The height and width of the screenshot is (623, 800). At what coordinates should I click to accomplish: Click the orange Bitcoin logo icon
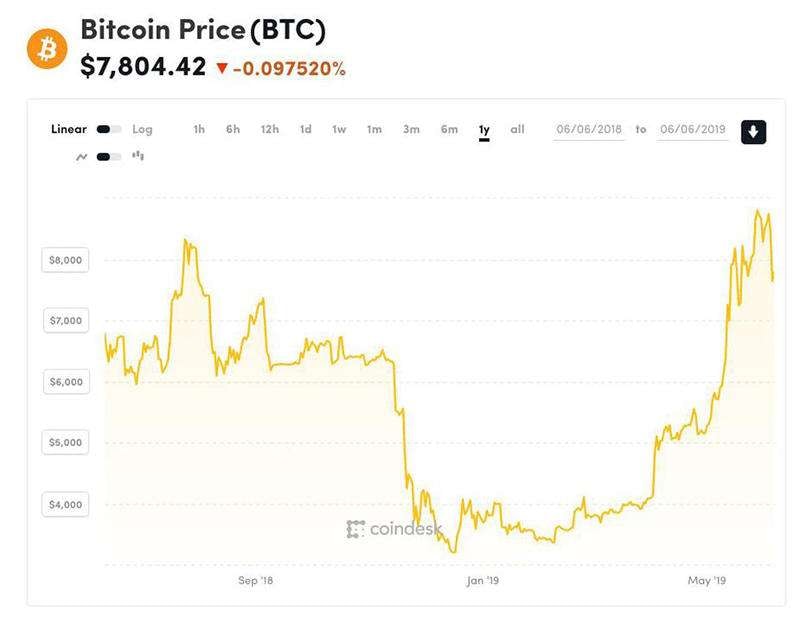click(x=47, y=48)
